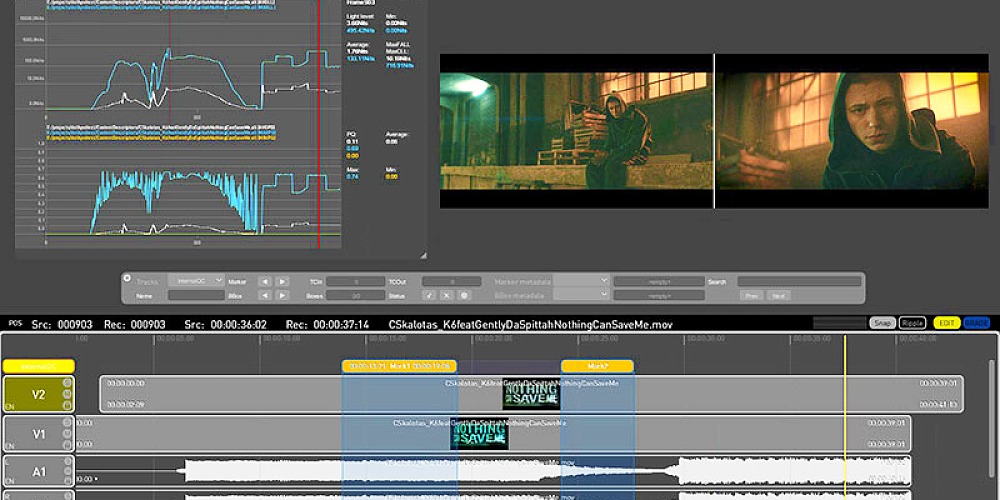Go to previous Bbox arrow
1000x500 pixels.
[265, 295]
